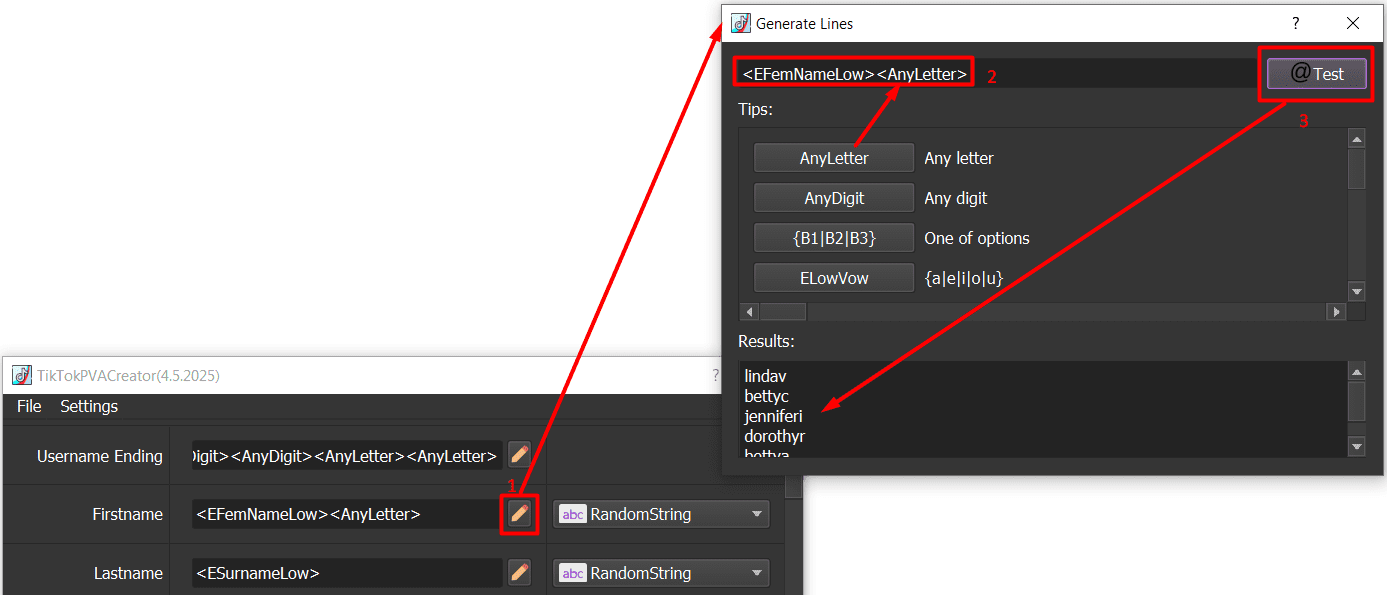This screenshot has height=595, width=1387.
Task: Click the 'One of options' description text
Action: [977, 238]
